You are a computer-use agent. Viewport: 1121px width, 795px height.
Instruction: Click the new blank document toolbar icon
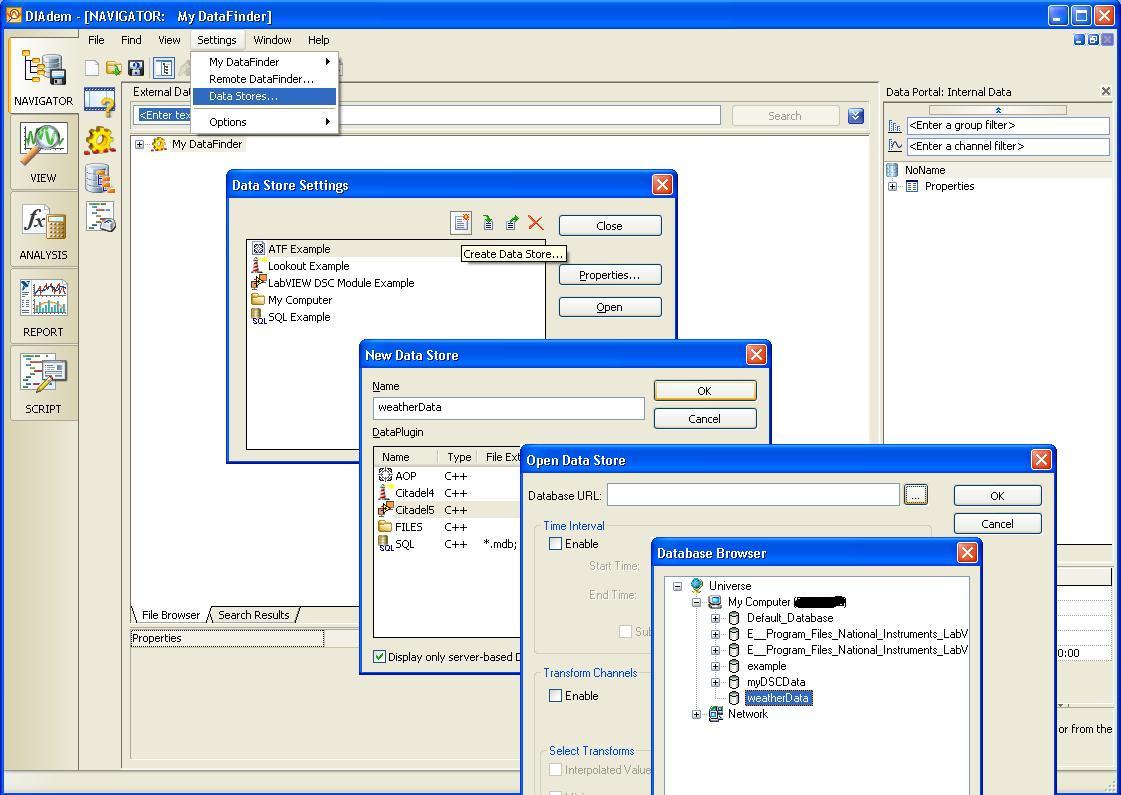[x=92, y=68]
